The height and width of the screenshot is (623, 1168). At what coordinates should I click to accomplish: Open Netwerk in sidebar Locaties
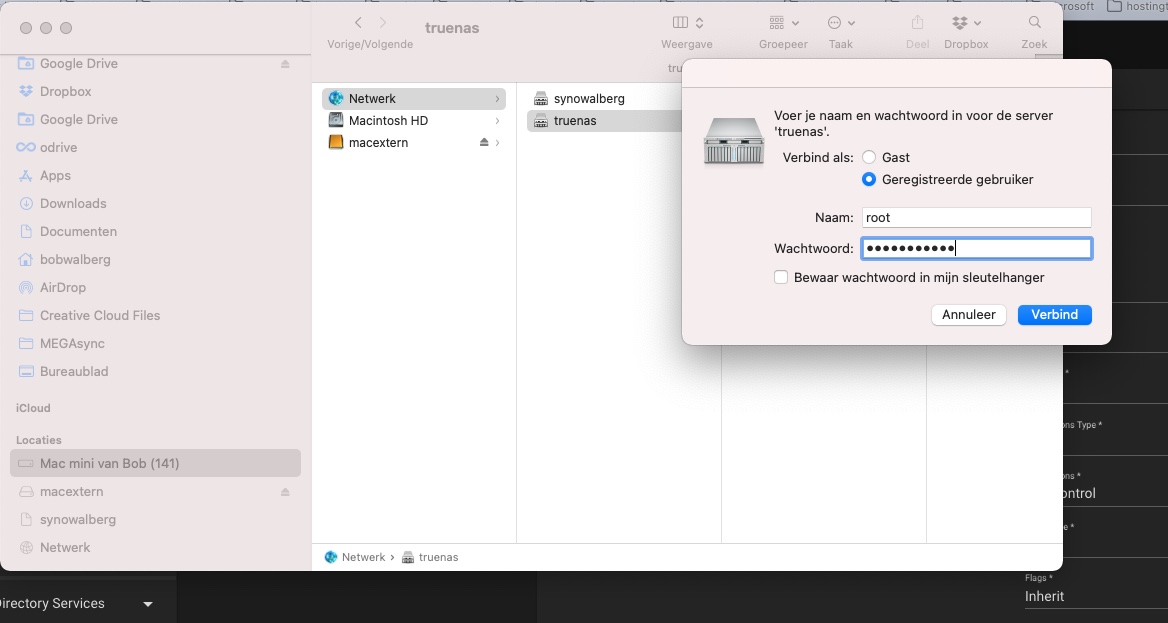click(x=65, y=548)
